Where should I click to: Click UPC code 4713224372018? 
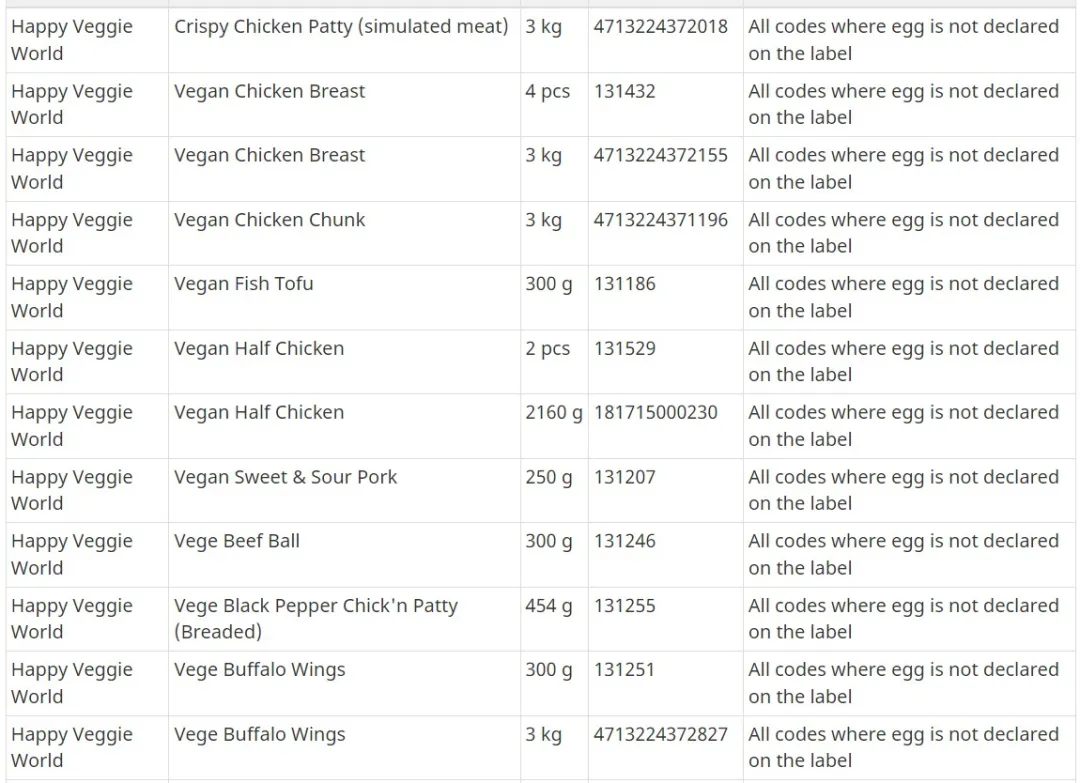661,27
